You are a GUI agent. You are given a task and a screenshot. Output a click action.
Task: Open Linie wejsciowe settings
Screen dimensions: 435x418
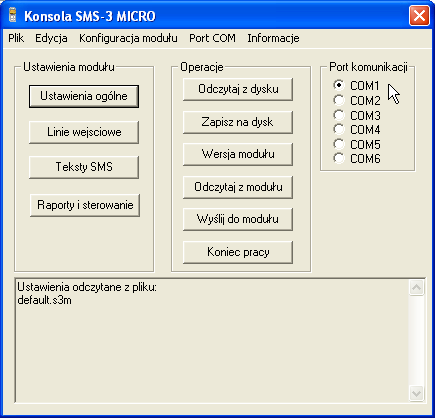click(x=84, y=132)
